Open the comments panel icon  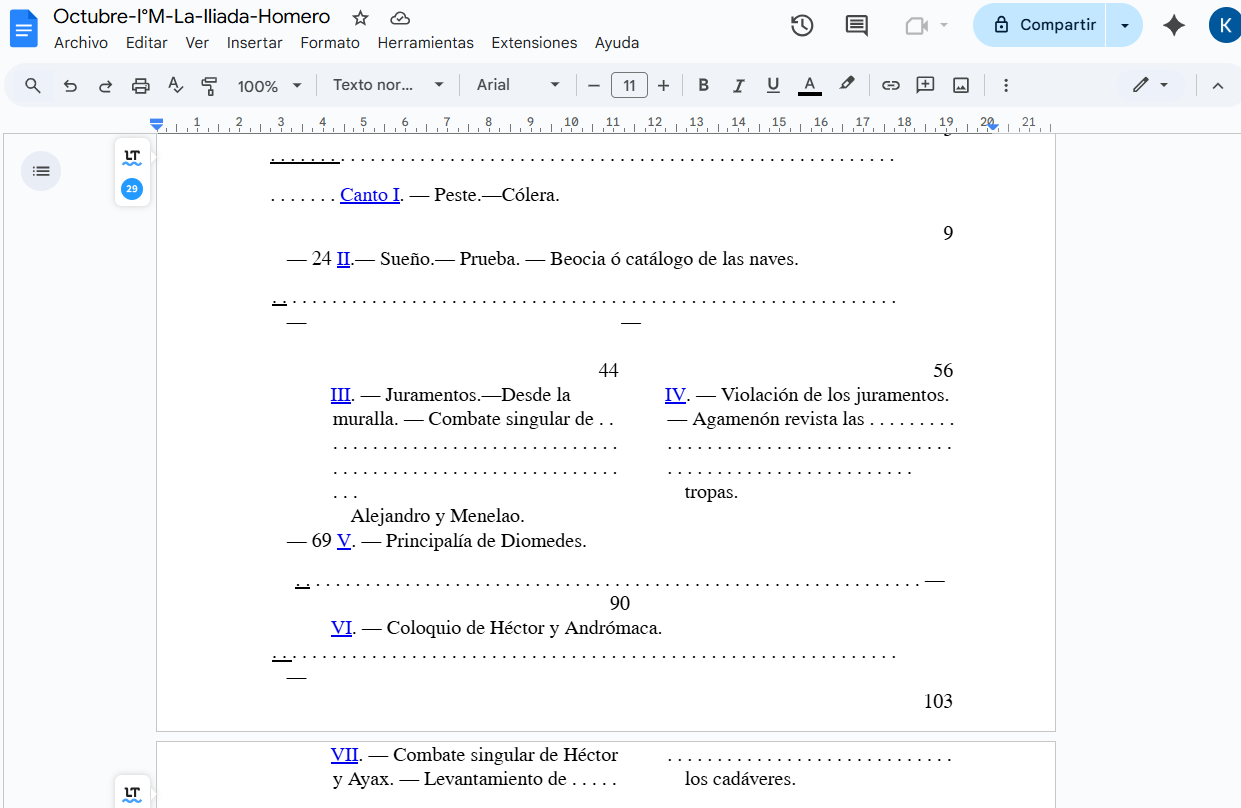click(857, 25)
